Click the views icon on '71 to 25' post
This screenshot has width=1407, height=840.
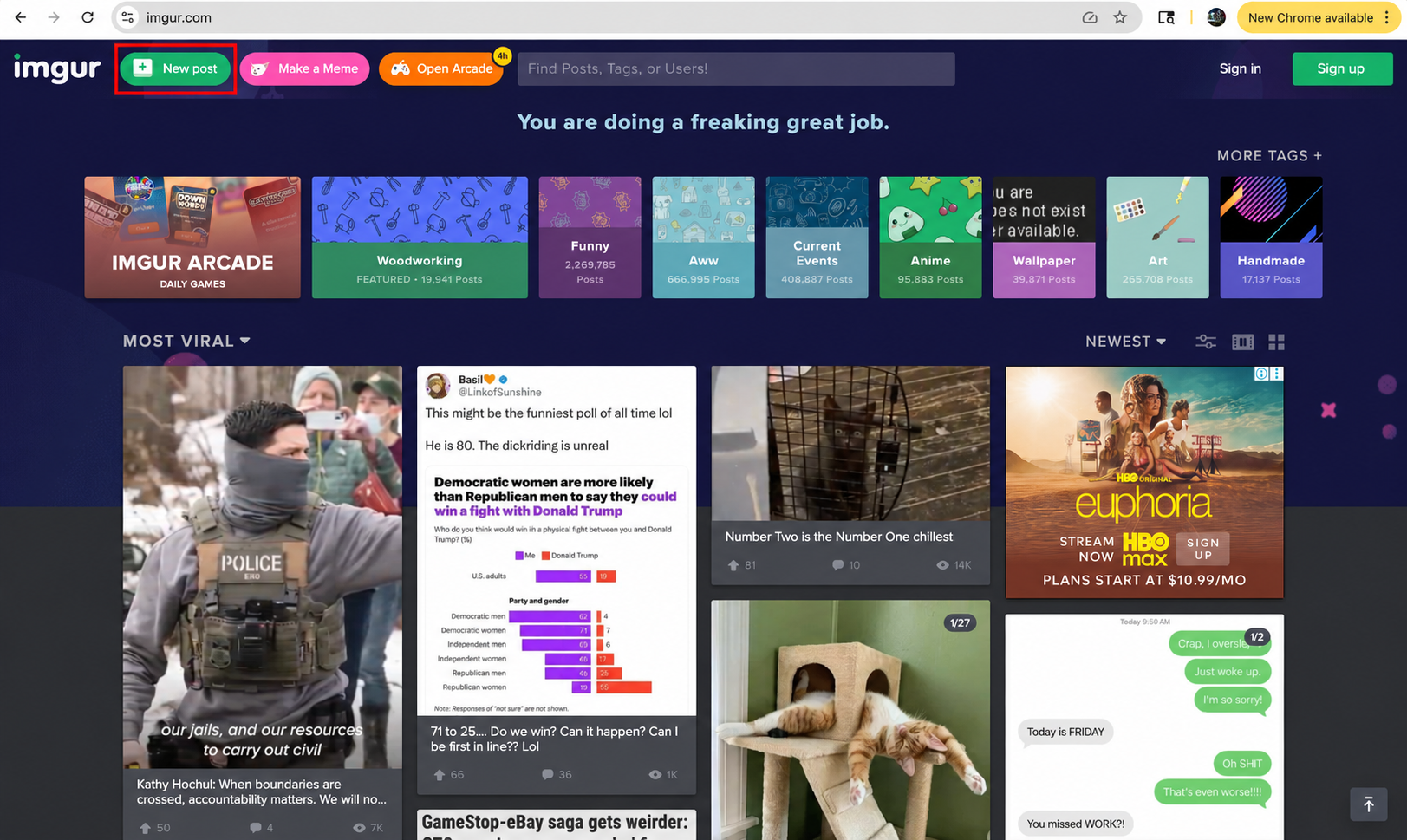655,775
